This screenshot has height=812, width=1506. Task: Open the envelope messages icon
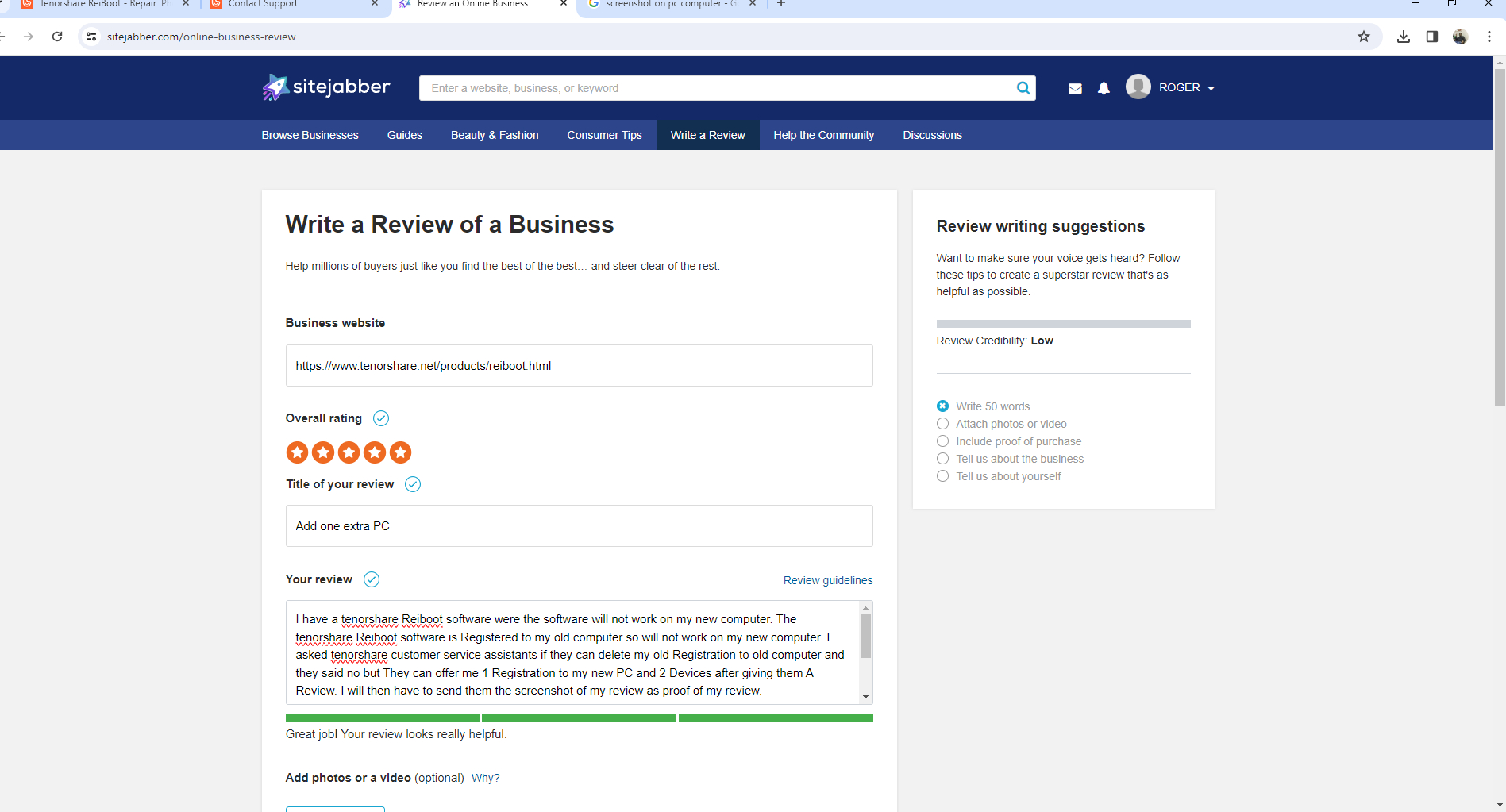tap(1075, 87)
